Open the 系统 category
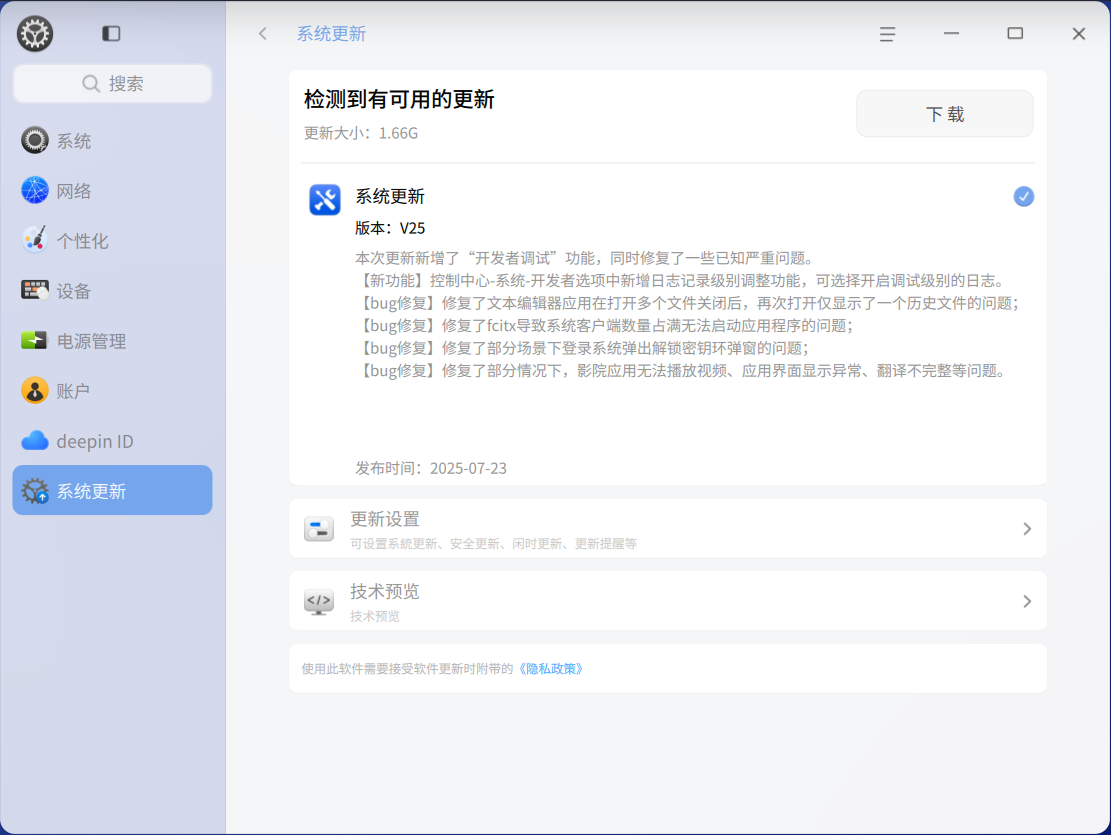The image size is (1111, 835). tap(113, 140)
